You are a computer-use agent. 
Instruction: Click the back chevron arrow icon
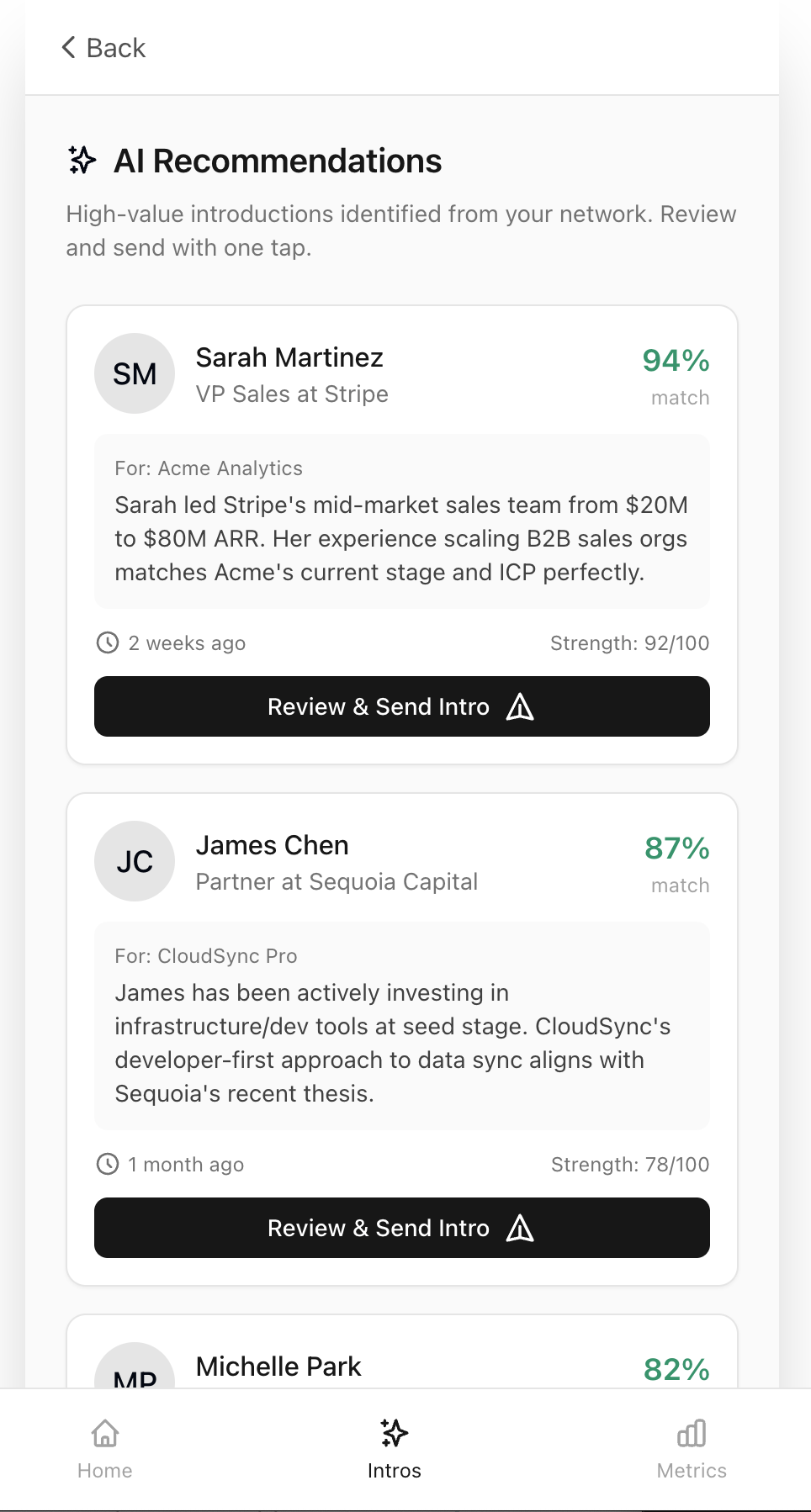(69, 47)
